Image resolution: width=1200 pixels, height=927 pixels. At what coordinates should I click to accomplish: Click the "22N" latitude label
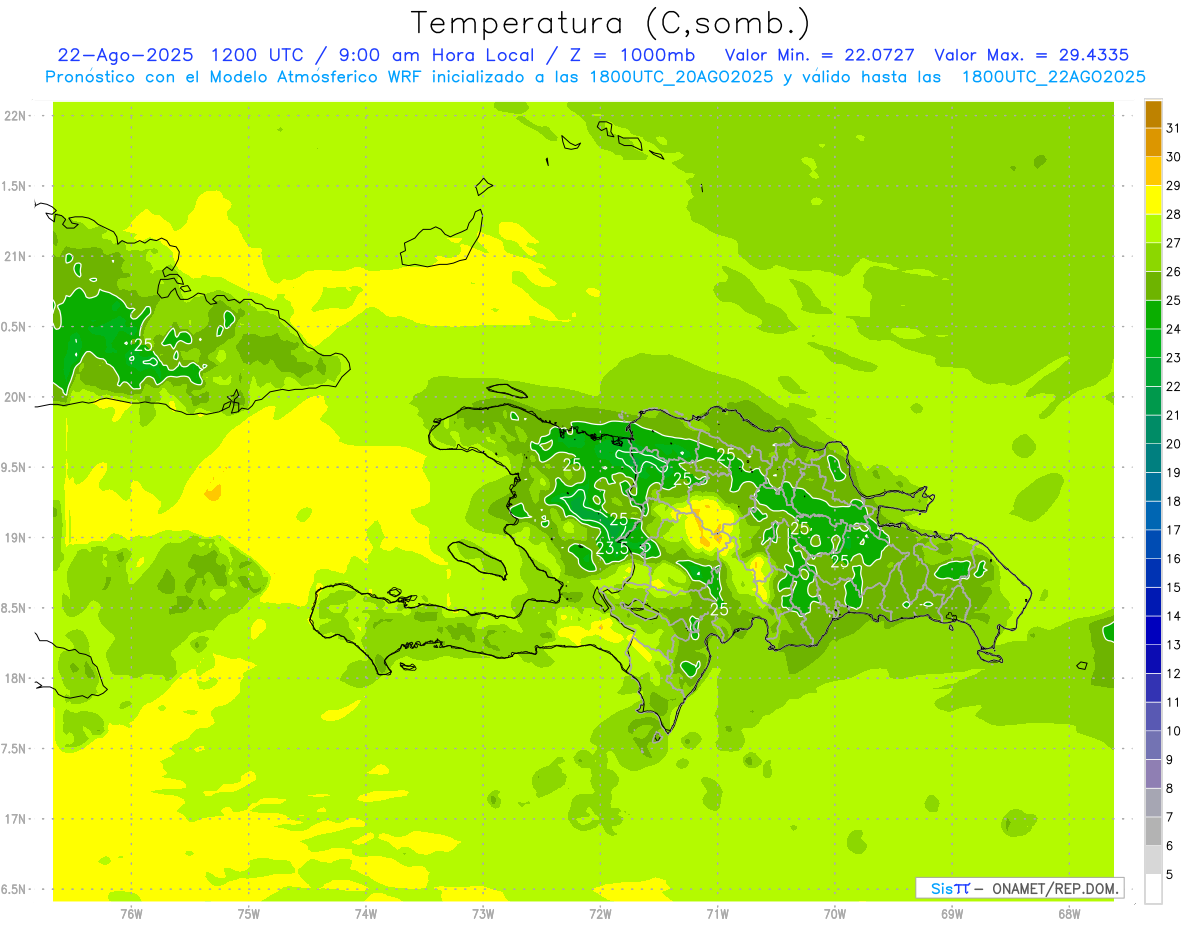[15, 116]
